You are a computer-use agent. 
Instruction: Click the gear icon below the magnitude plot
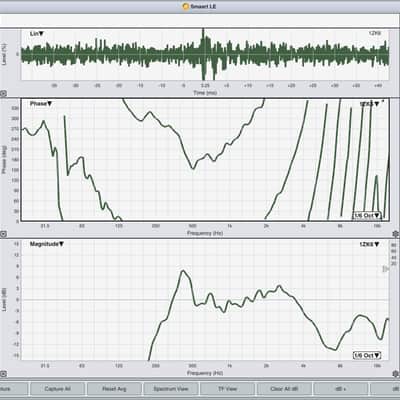click(396, 374)
